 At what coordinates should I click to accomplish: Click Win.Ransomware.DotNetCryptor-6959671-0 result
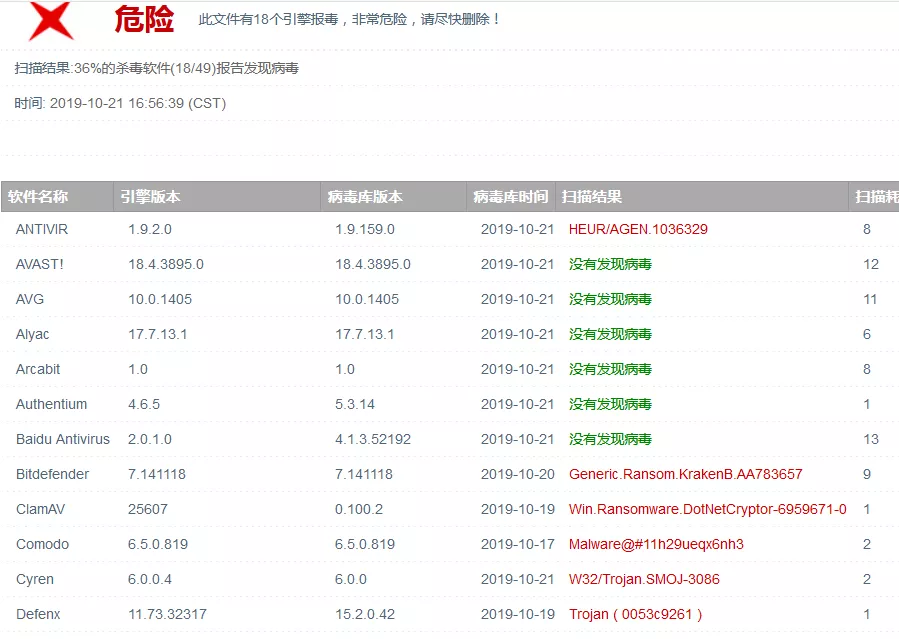[708, 509]
